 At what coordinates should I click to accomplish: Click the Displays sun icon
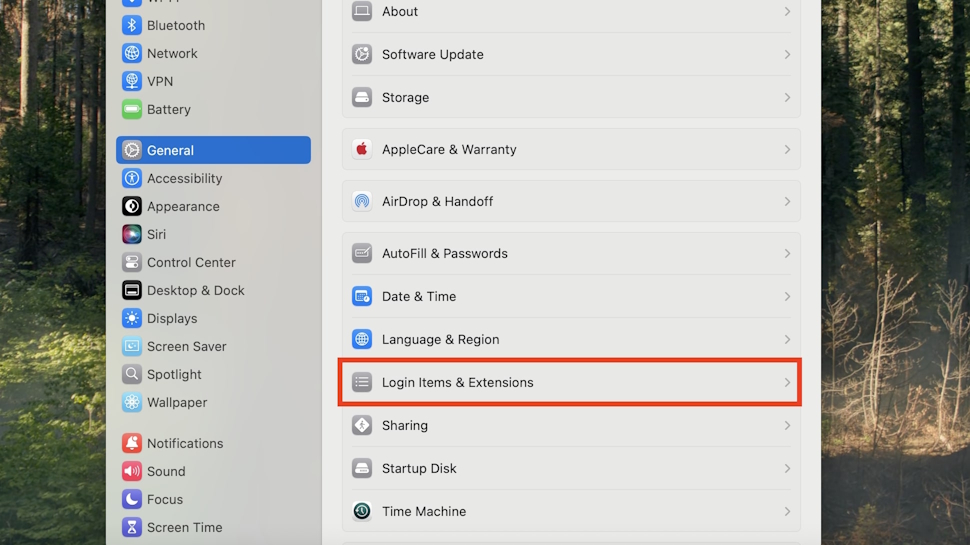pyautogui.click(x=131, y=319)
